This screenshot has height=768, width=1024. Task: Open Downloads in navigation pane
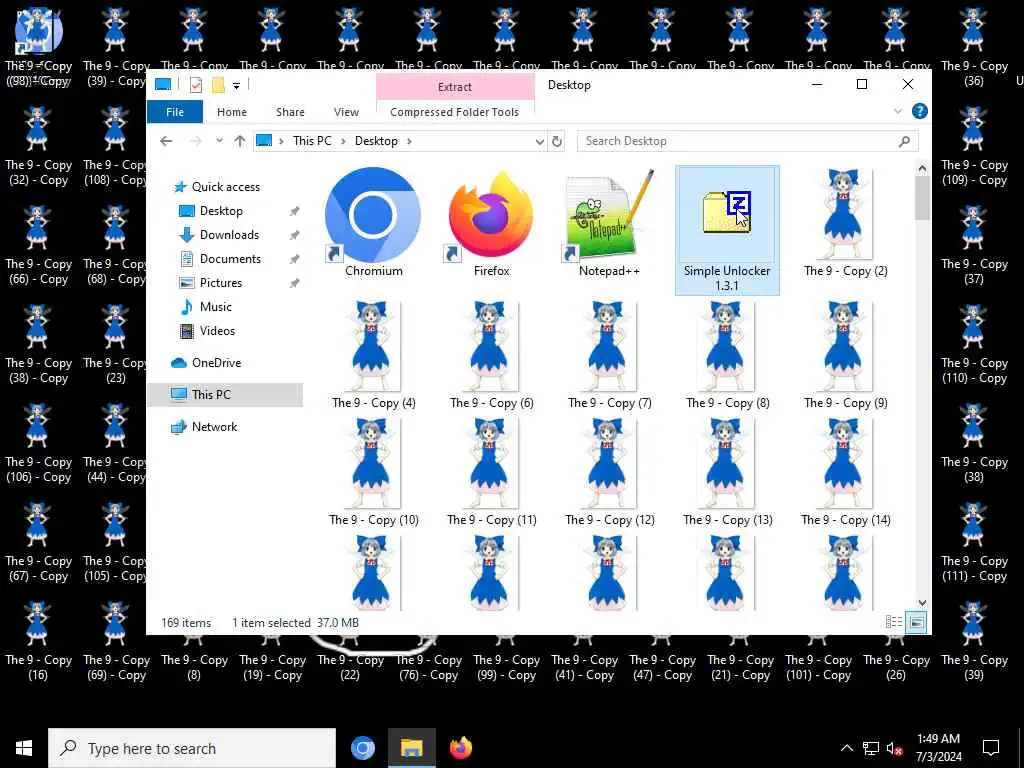[x=229, y=235]
